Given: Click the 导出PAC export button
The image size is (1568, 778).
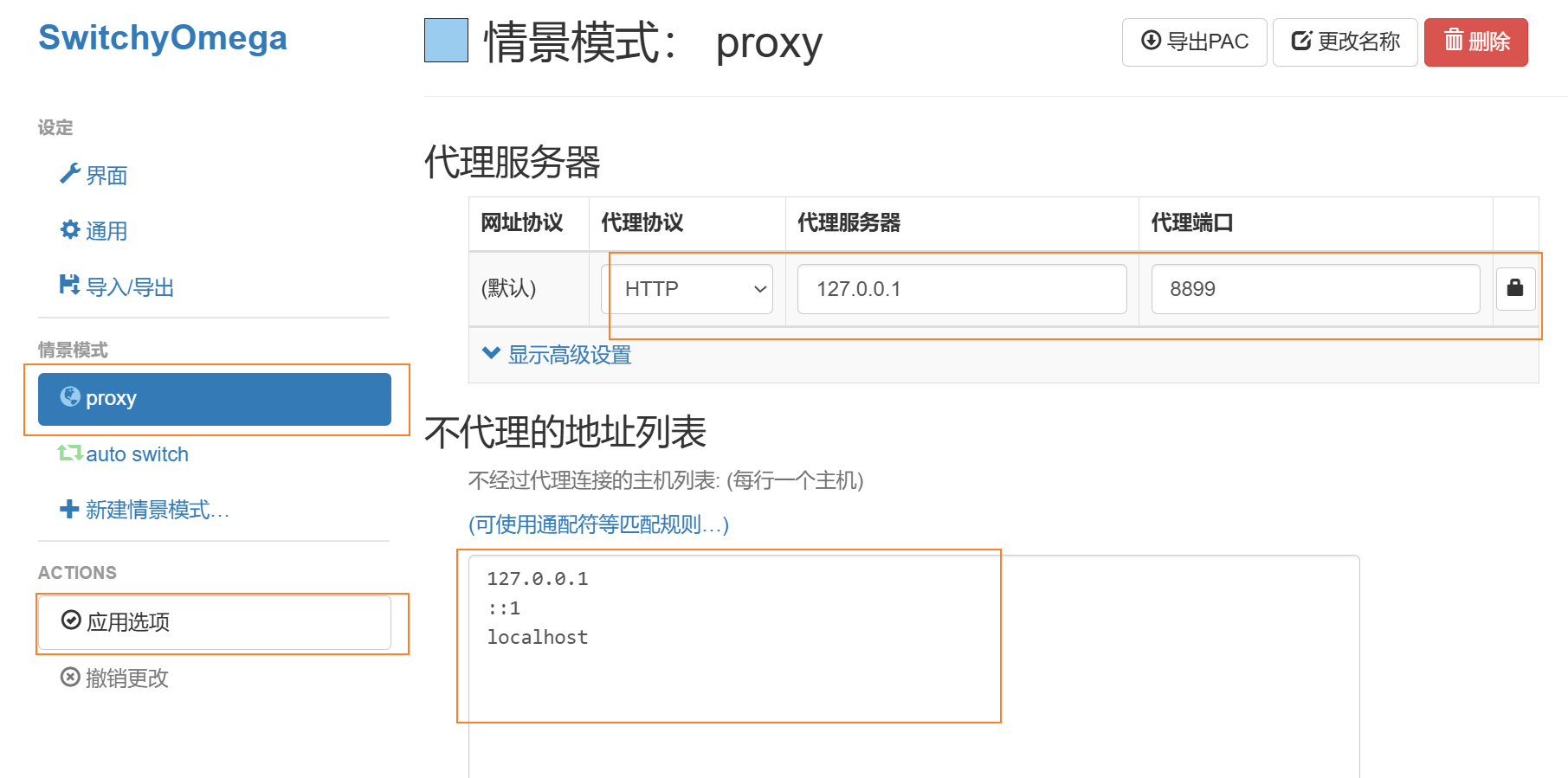Looking at the screenshot, I should point(1195,42).
